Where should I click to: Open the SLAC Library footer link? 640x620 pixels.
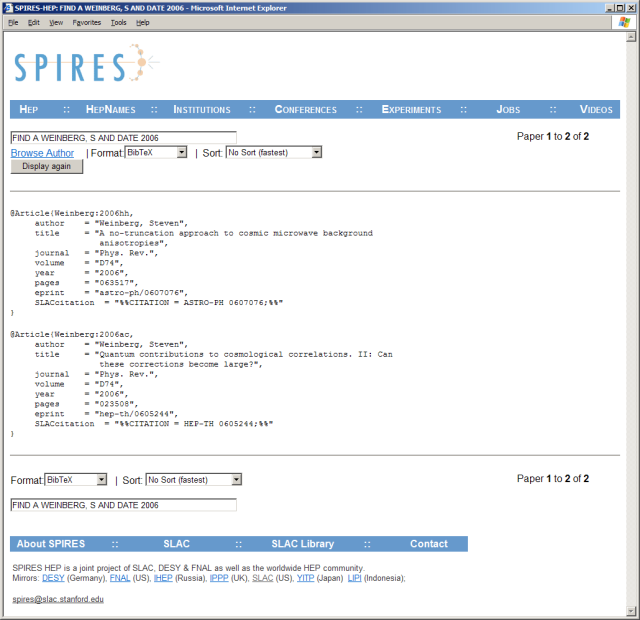tap(303, 544)
